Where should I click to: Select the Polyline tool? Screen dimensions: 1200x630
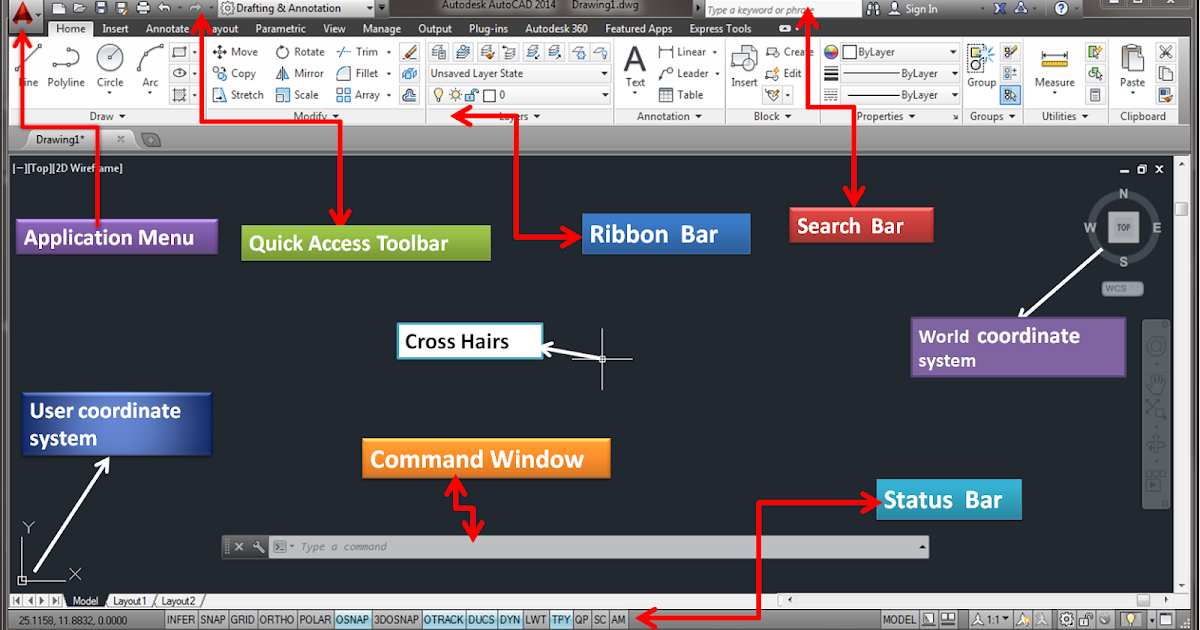[66, 67]
